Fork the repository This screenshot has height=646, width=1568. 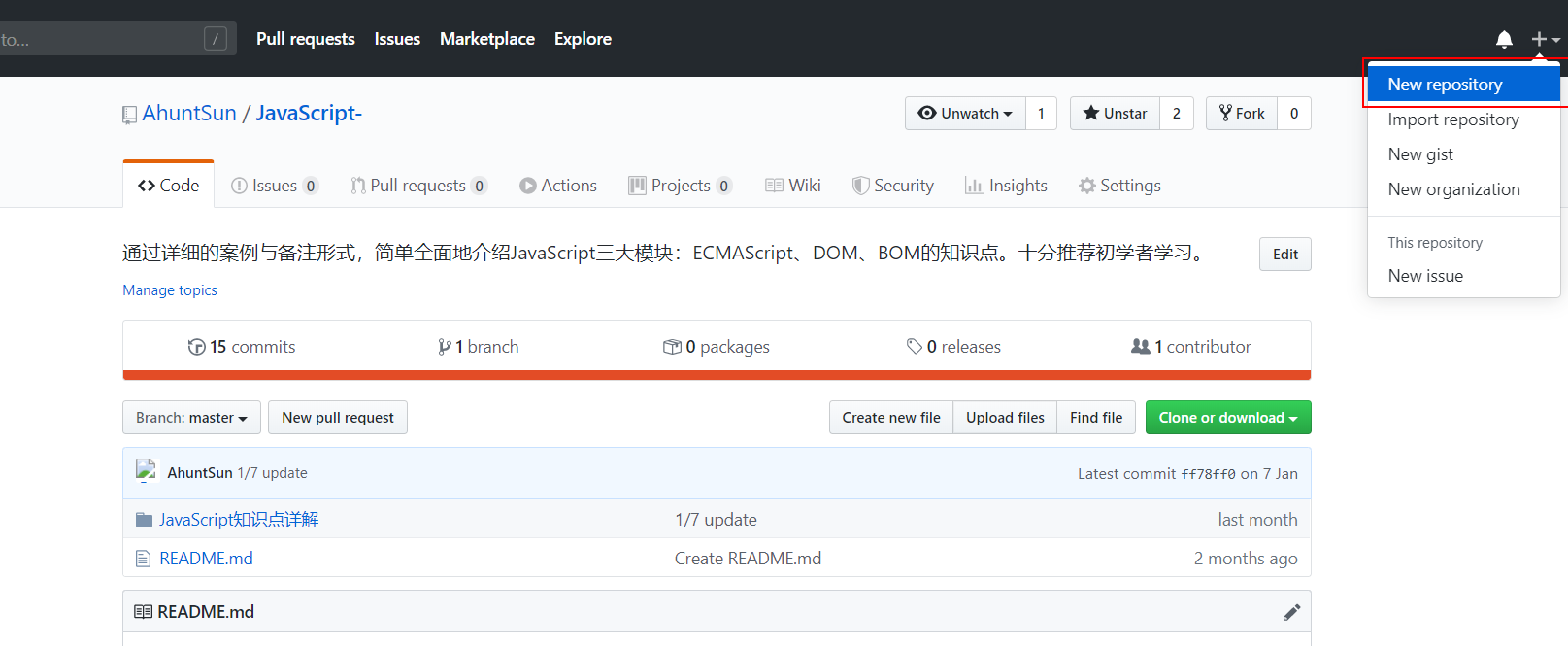(x=1242, y=114)
